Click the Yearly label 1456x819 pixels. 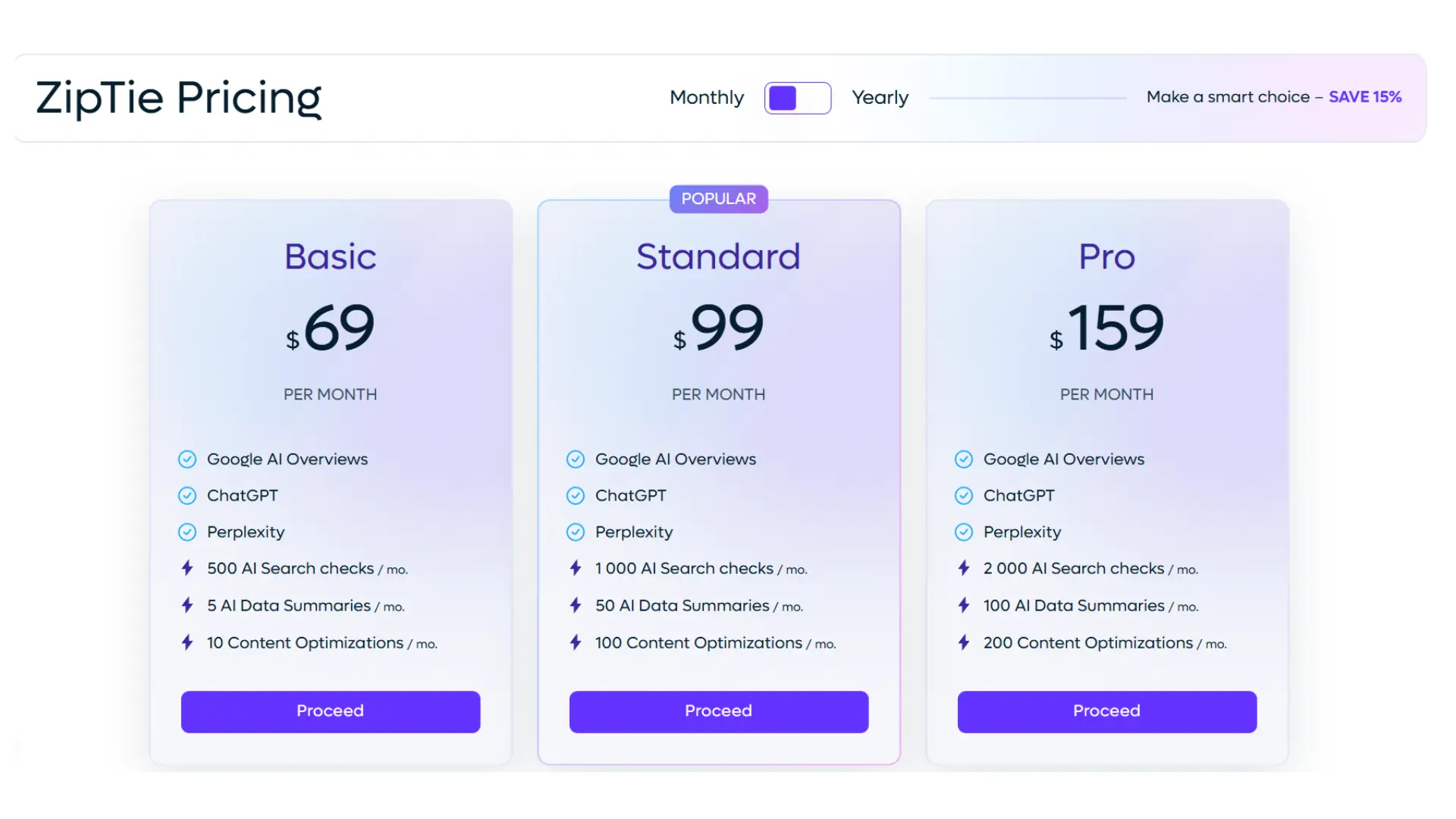coord(880,98)
